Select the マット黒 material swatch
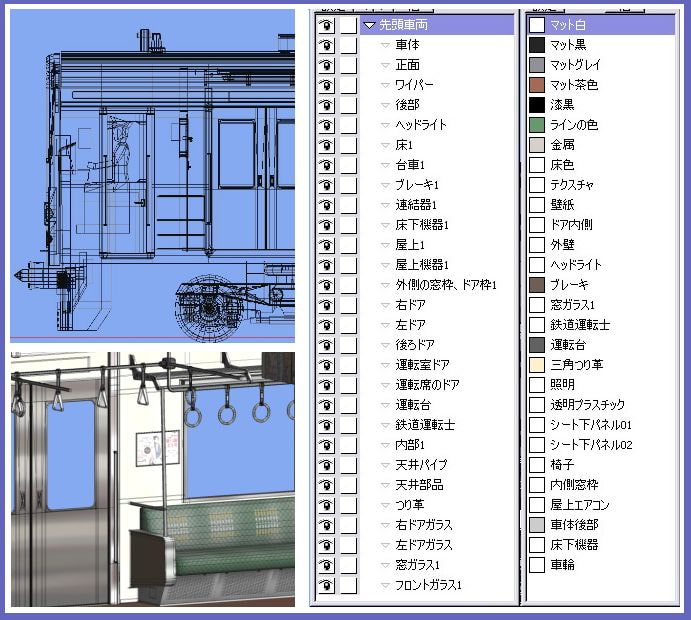This screenshot has width=691, height=620. coord(537,45)
